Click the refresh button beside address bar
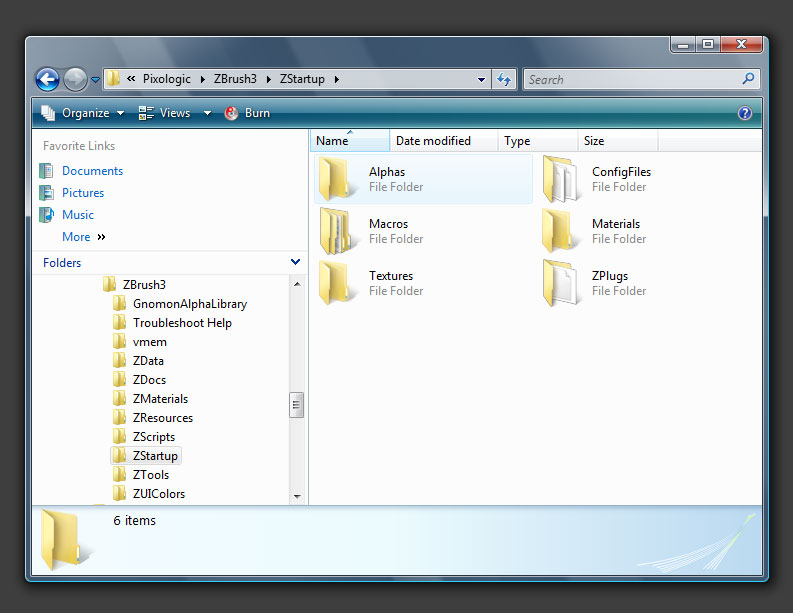The width and height of the screenshot is (793, 613). (x=505, y=80)
